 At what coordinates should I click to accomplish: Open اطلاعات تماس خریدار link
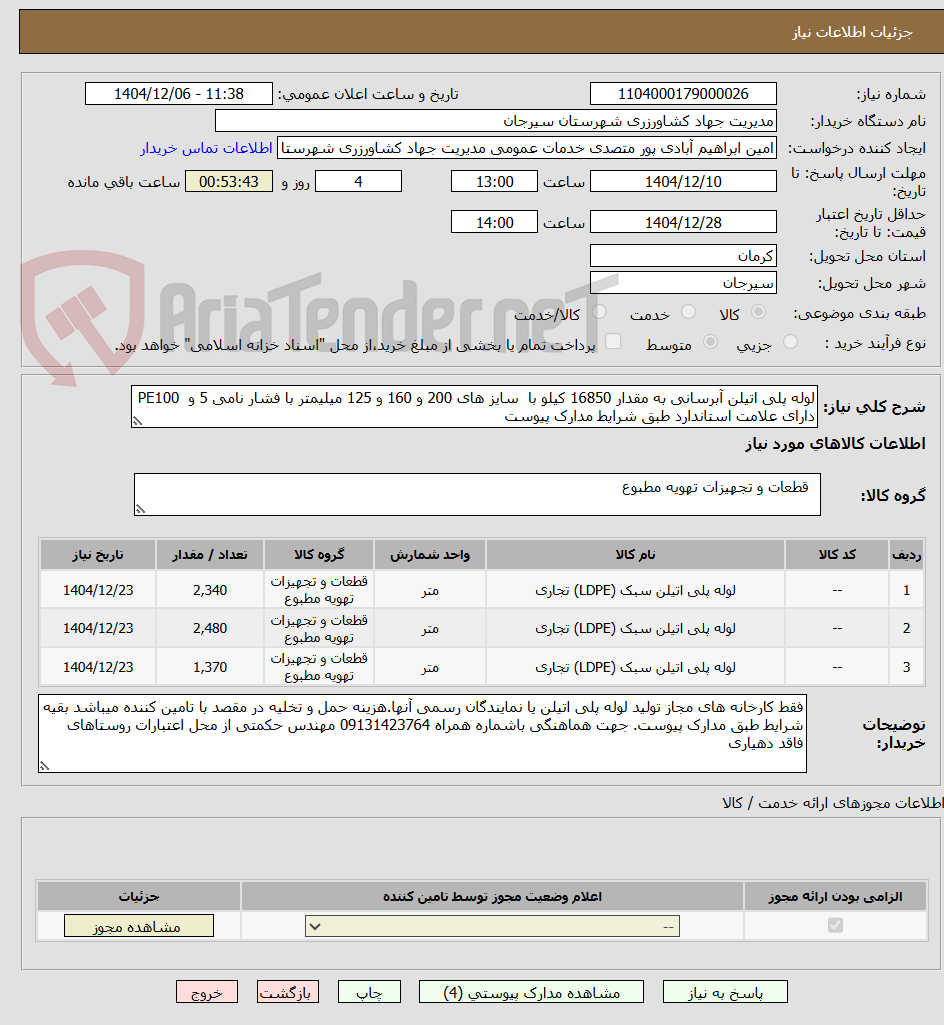(206, 148)
